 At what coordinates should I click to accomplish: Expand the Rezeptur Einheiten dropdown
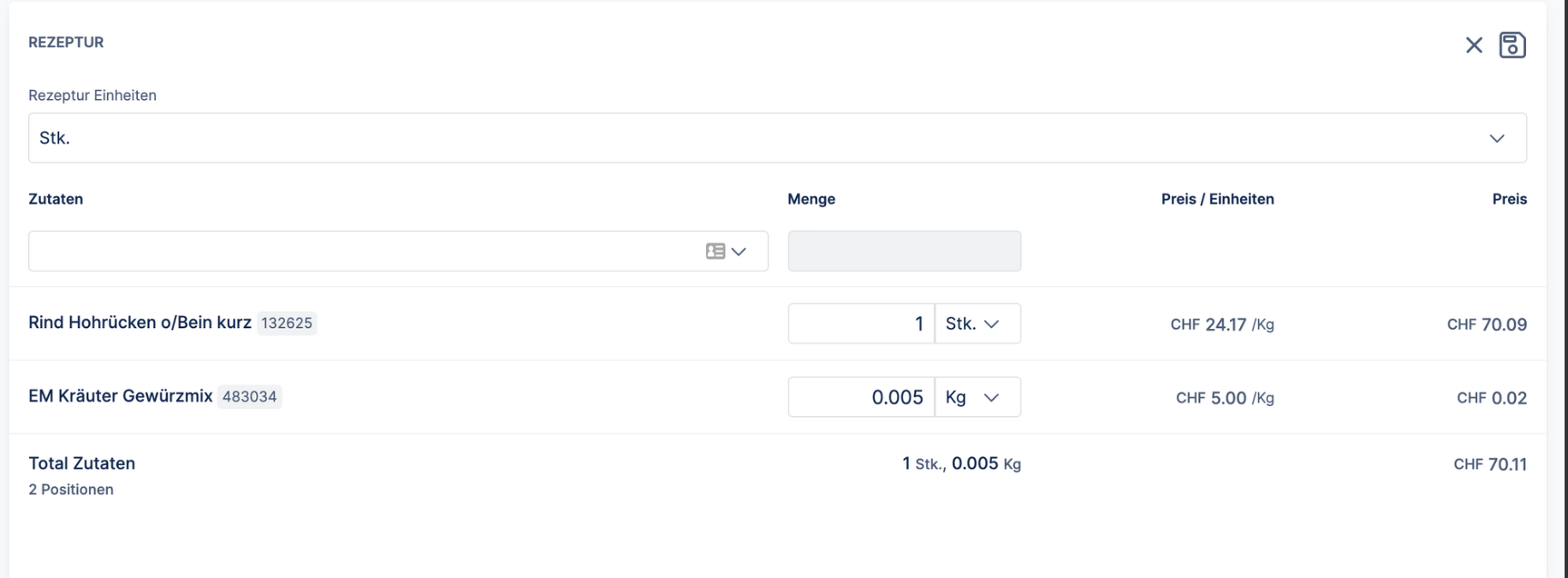1496,139
